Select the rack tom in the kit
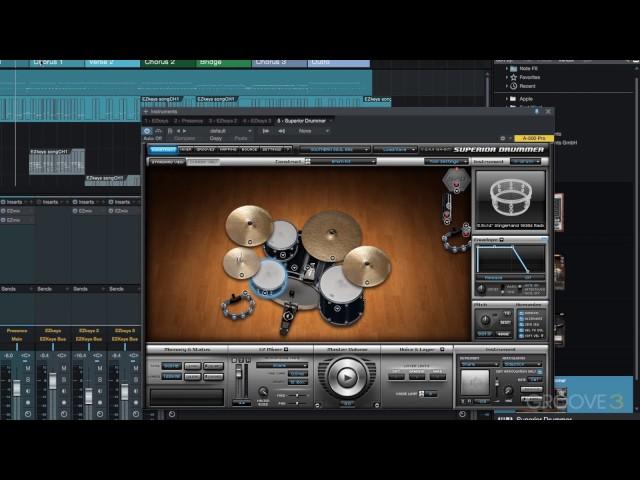This screenshot has height=480, width=640. click(x=282, y=239)
